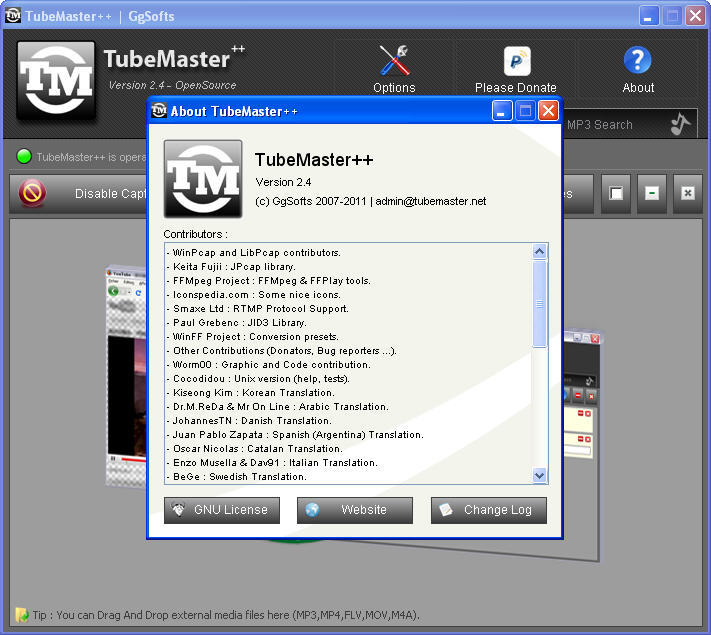Click the Options menu label

click(x=394, y=88)
